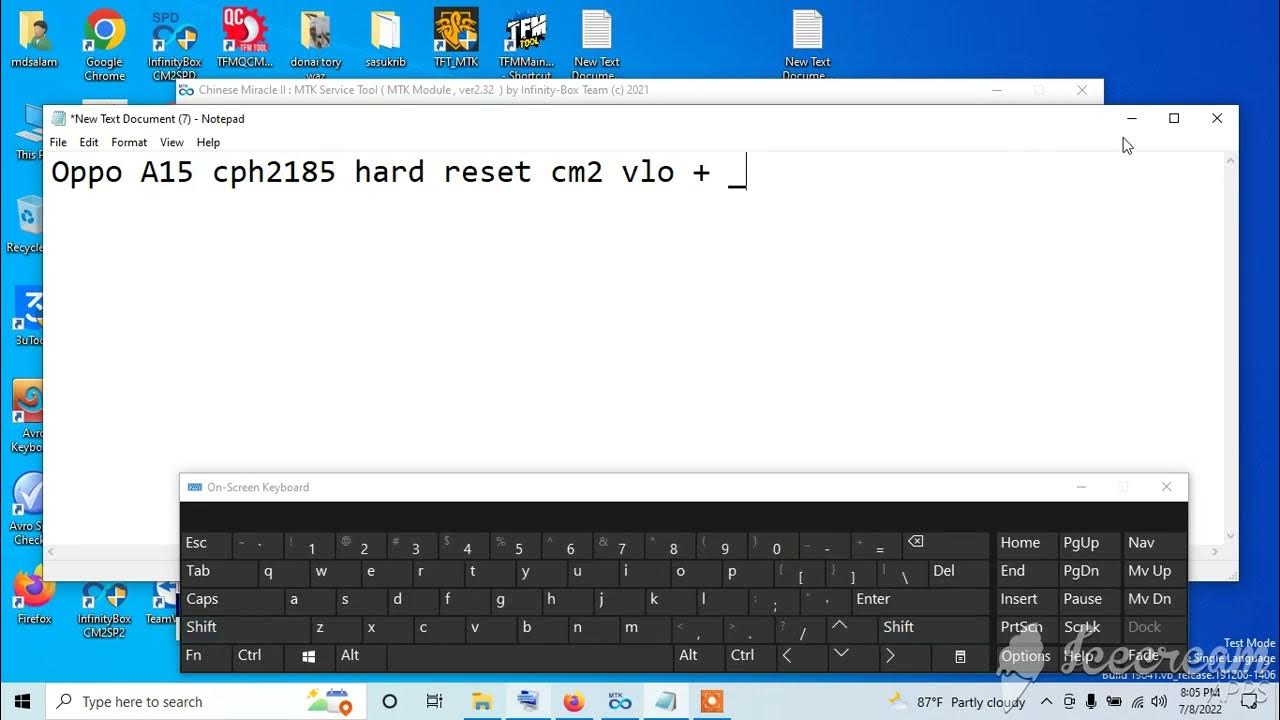The width and height of the screenshot is (1280, 720).
Task: Toggle left Alt key on On-Screen Keyboard
Action: coord(360,657)
